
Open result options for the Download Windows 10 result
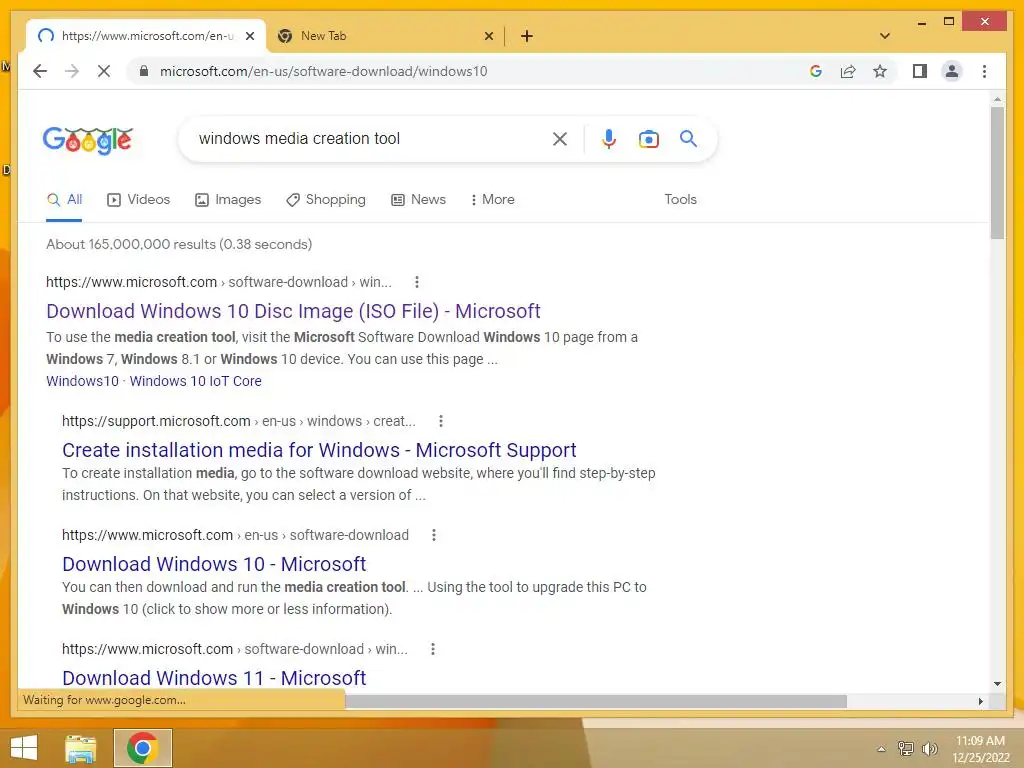point(434,536)
